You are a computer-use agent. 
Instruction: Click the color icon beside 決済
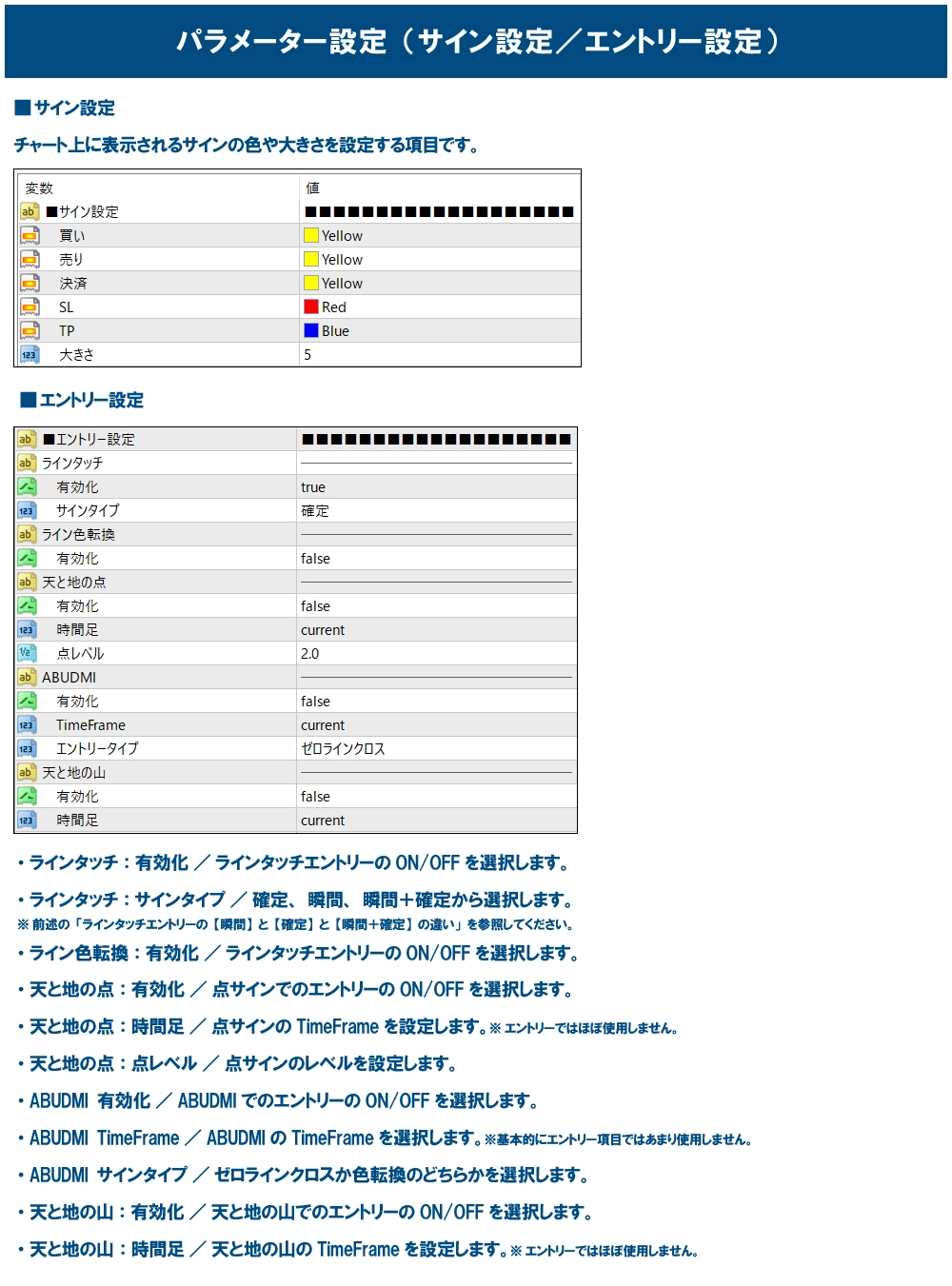click(30, 283)
